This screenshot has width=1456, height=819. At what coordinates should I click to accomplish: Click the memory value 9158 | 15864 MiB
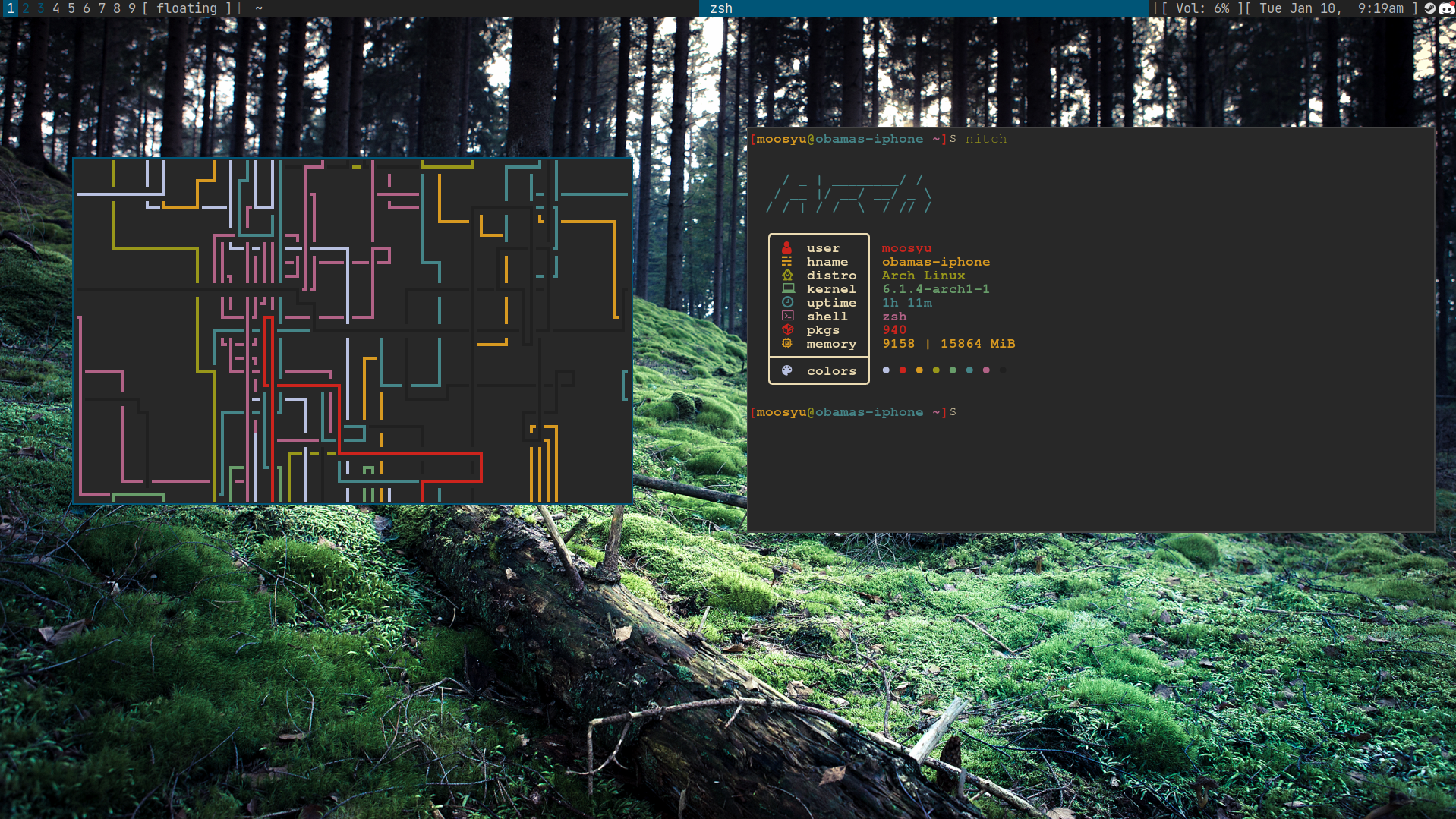coord(948,344)
